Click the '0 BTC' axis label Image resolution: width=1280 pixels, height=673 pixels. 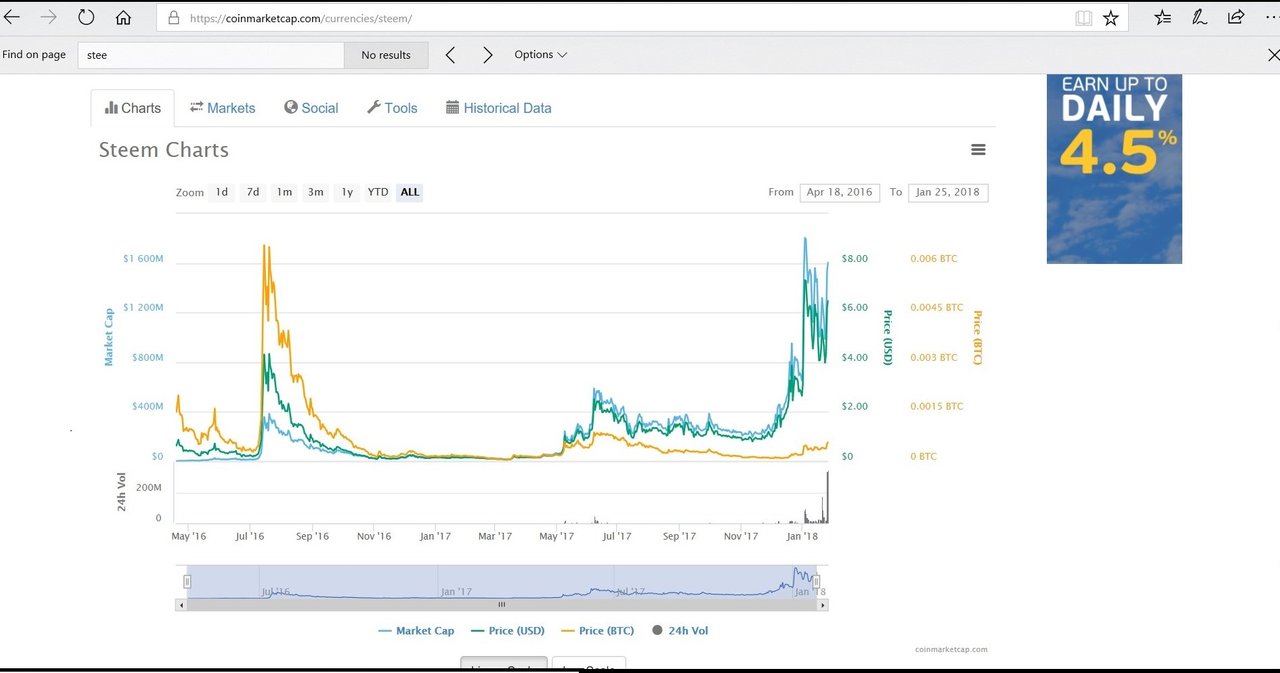tap(924, 457)
